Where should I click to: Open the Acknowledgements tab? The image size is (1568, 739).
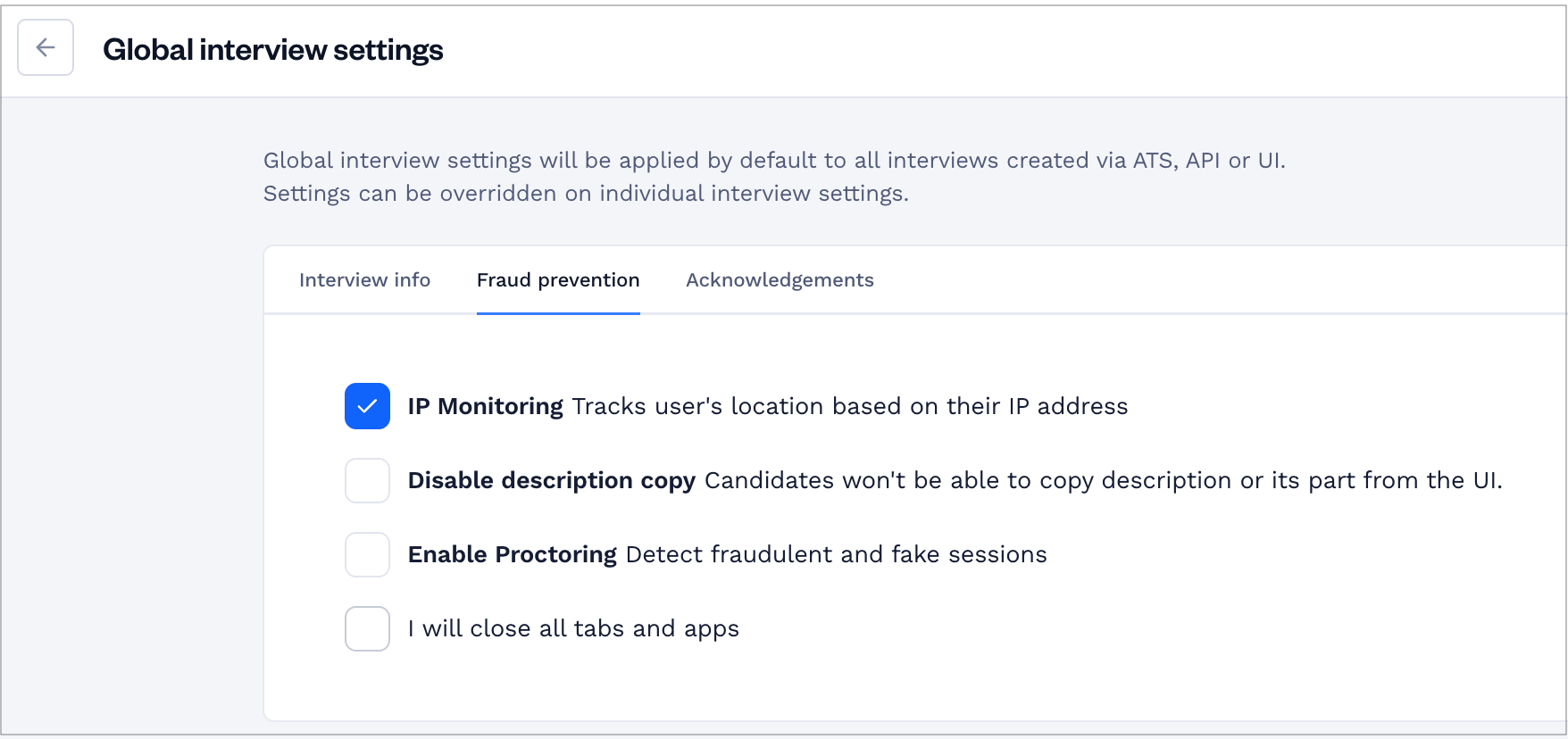(780, 280)
